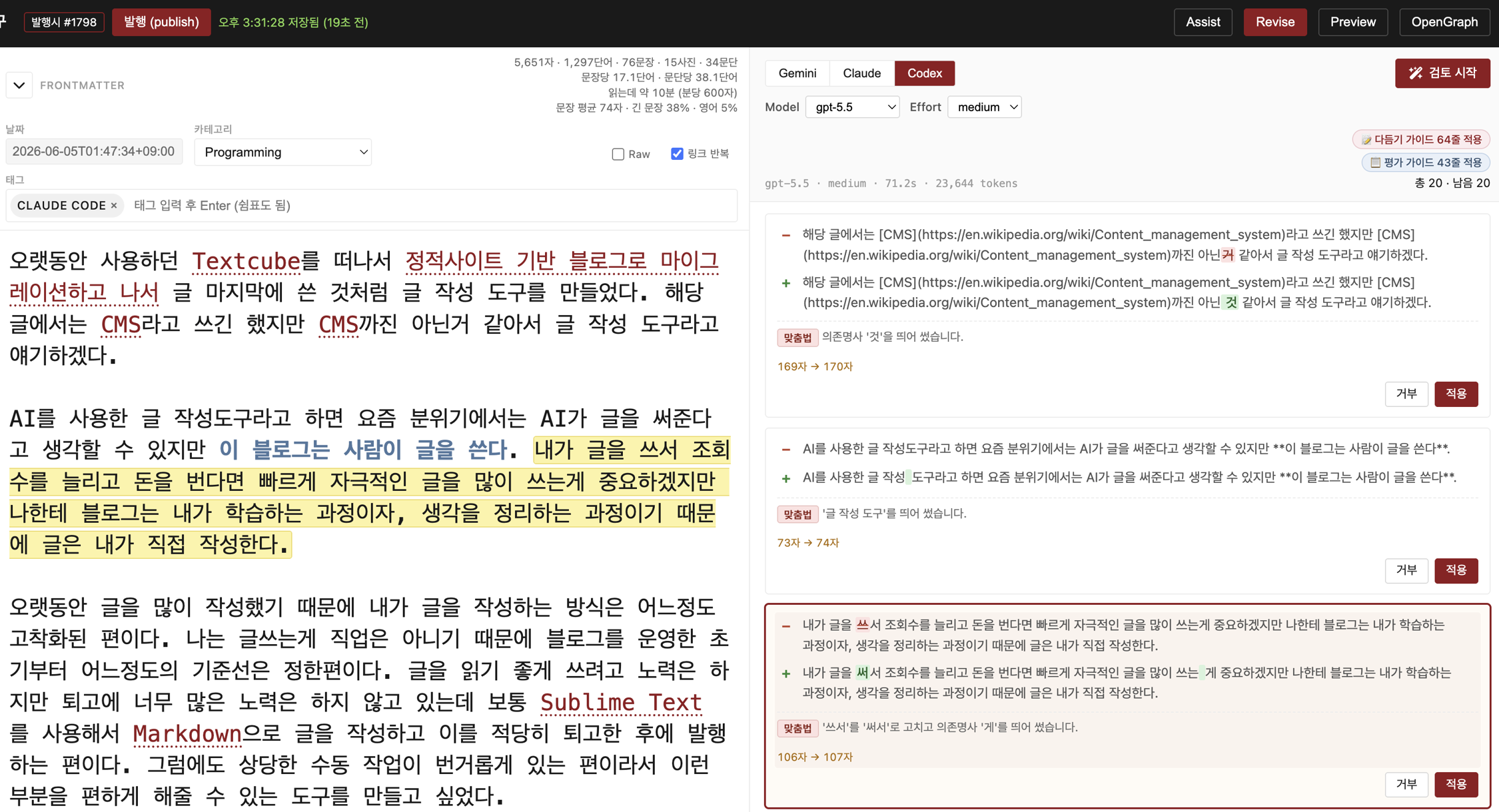Click the '73자 → 74자' length note
The width and height of the screenshot is (1499, 812).
(x=808, y=543)
